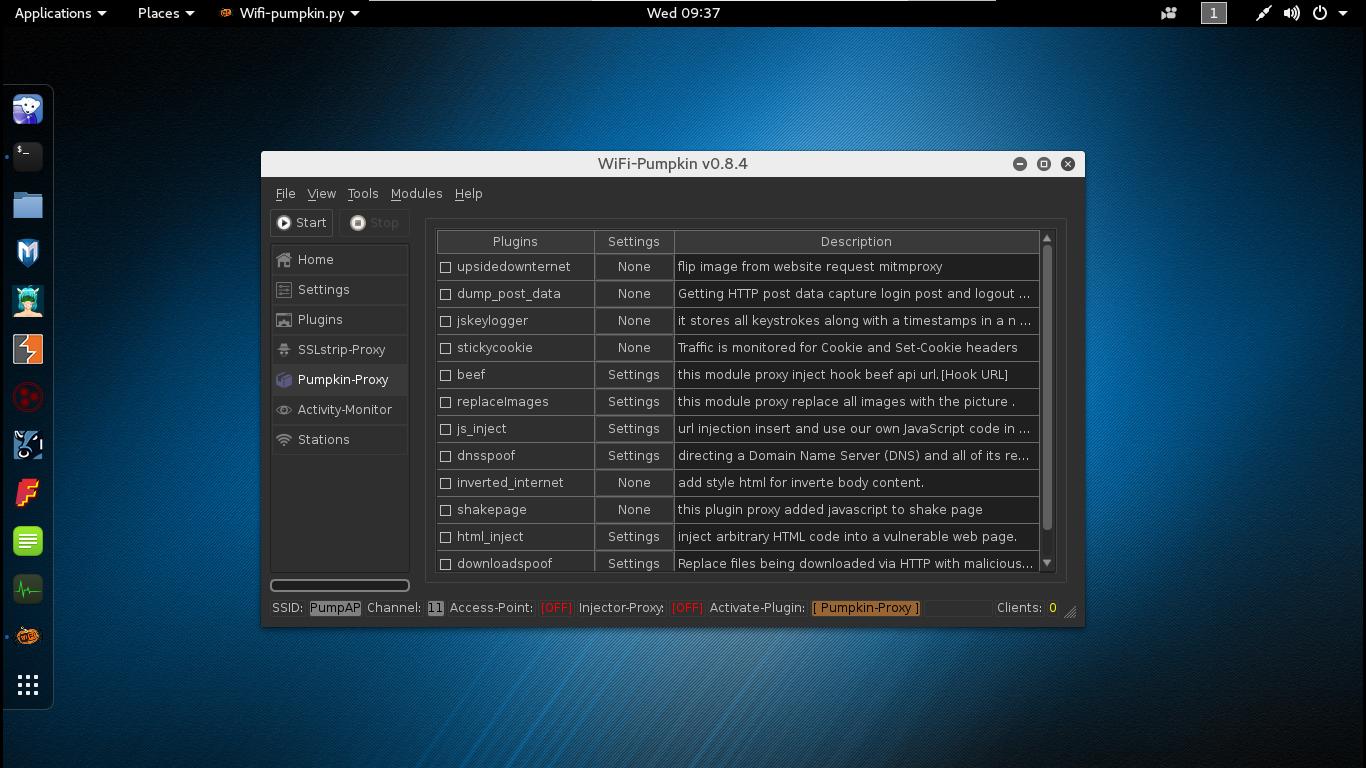This screenshot has width=1366, height=768.
Task: Open the File menu
Action: [285, 194]
